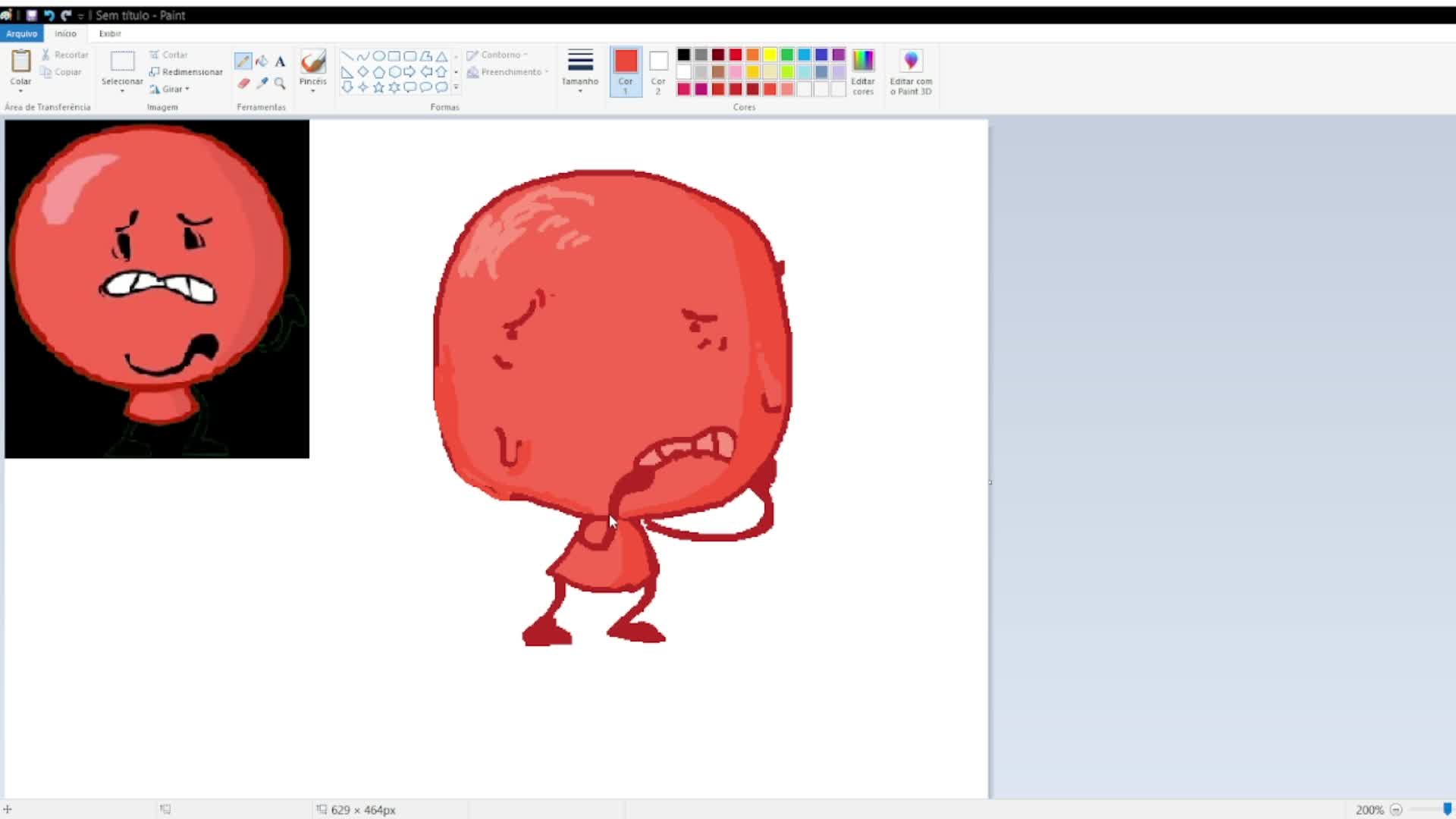This screenshot has height=819, width=1456.
Task: Expand the Girar rotate menu
Action: point(170,89)
